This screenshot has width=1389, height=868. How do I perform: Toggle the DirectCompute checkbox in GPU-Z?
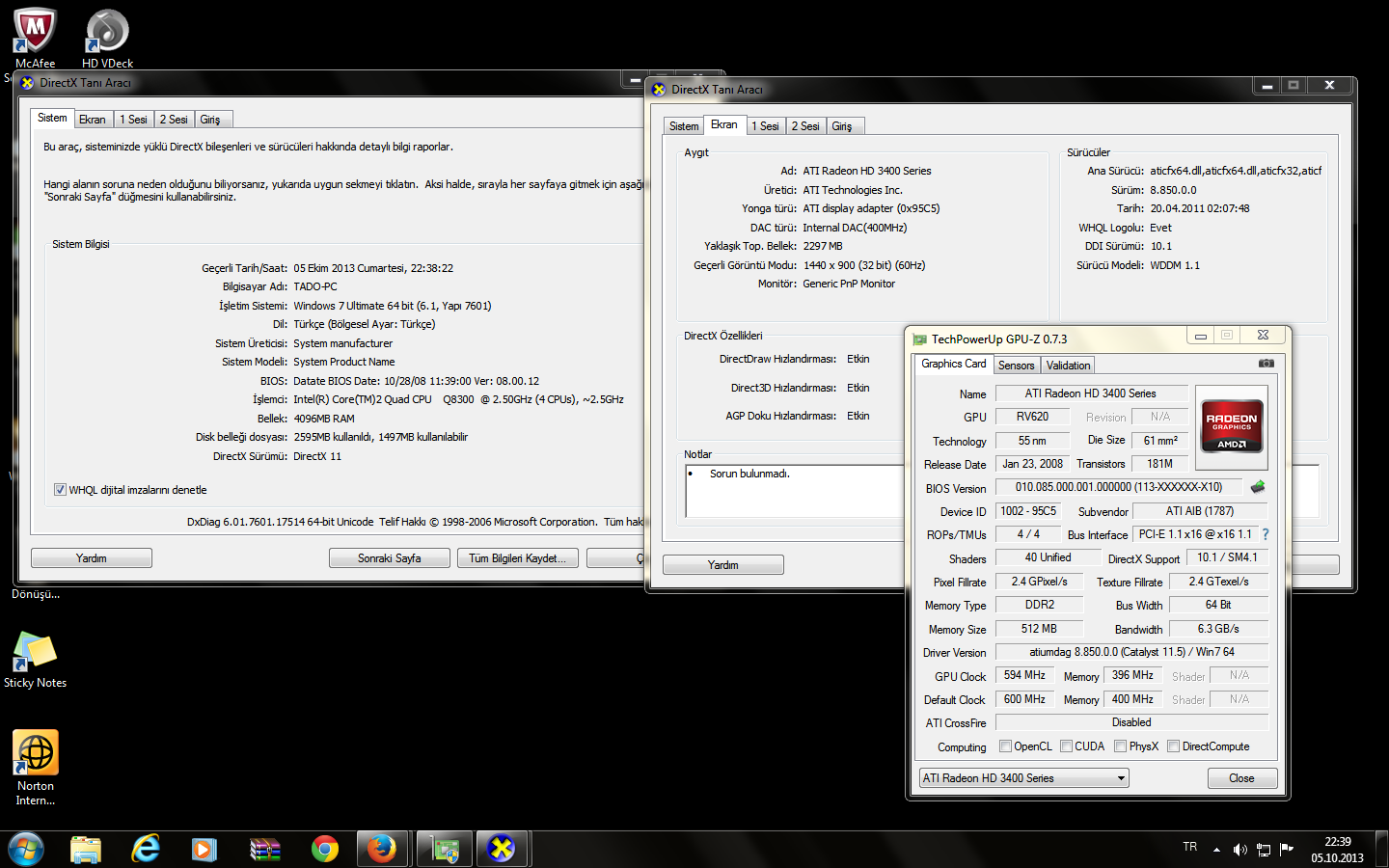tap(1173, 746)
